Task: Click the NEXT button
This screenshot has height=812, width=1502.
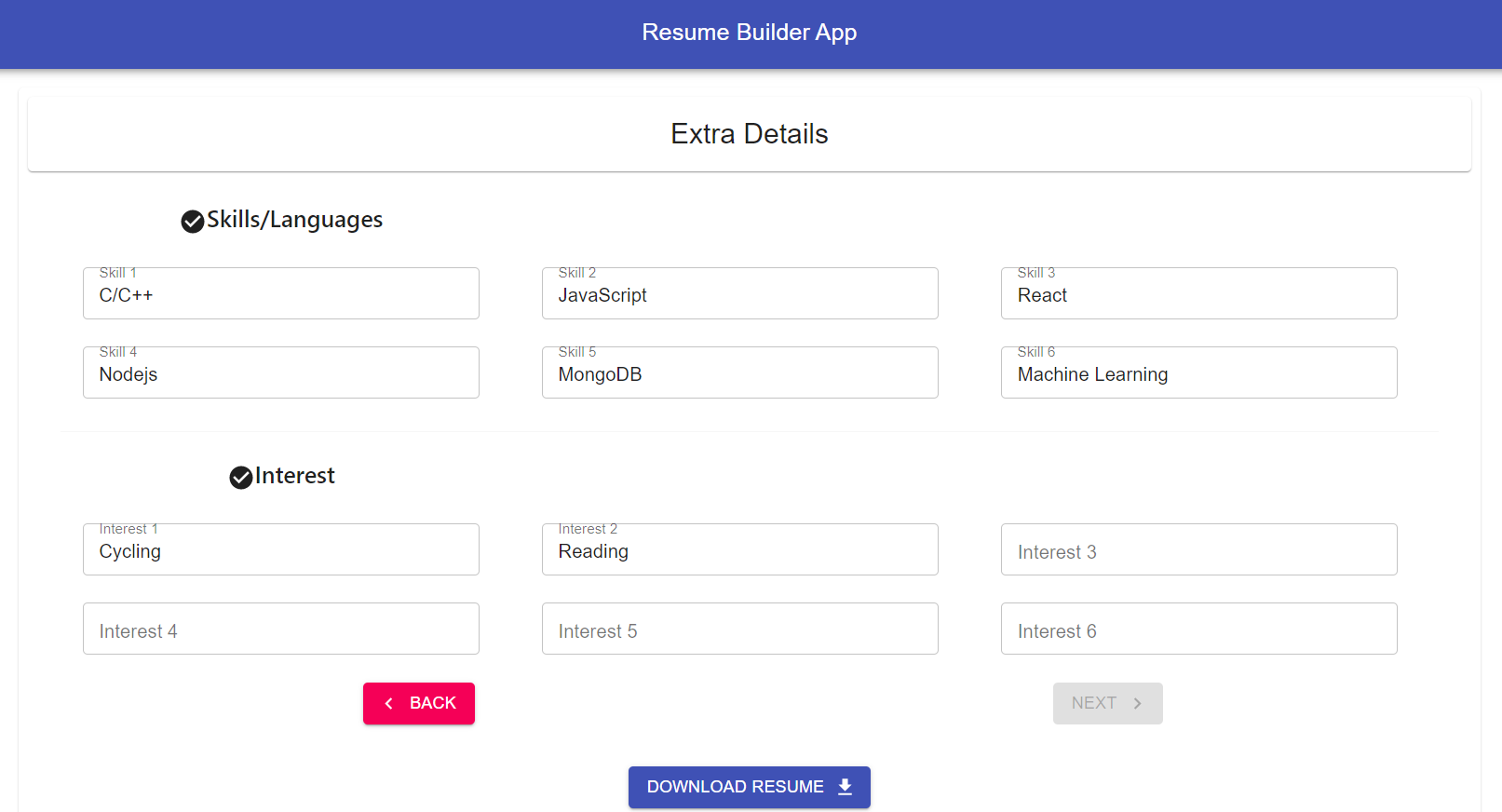Action: (x=1108, y=703)
